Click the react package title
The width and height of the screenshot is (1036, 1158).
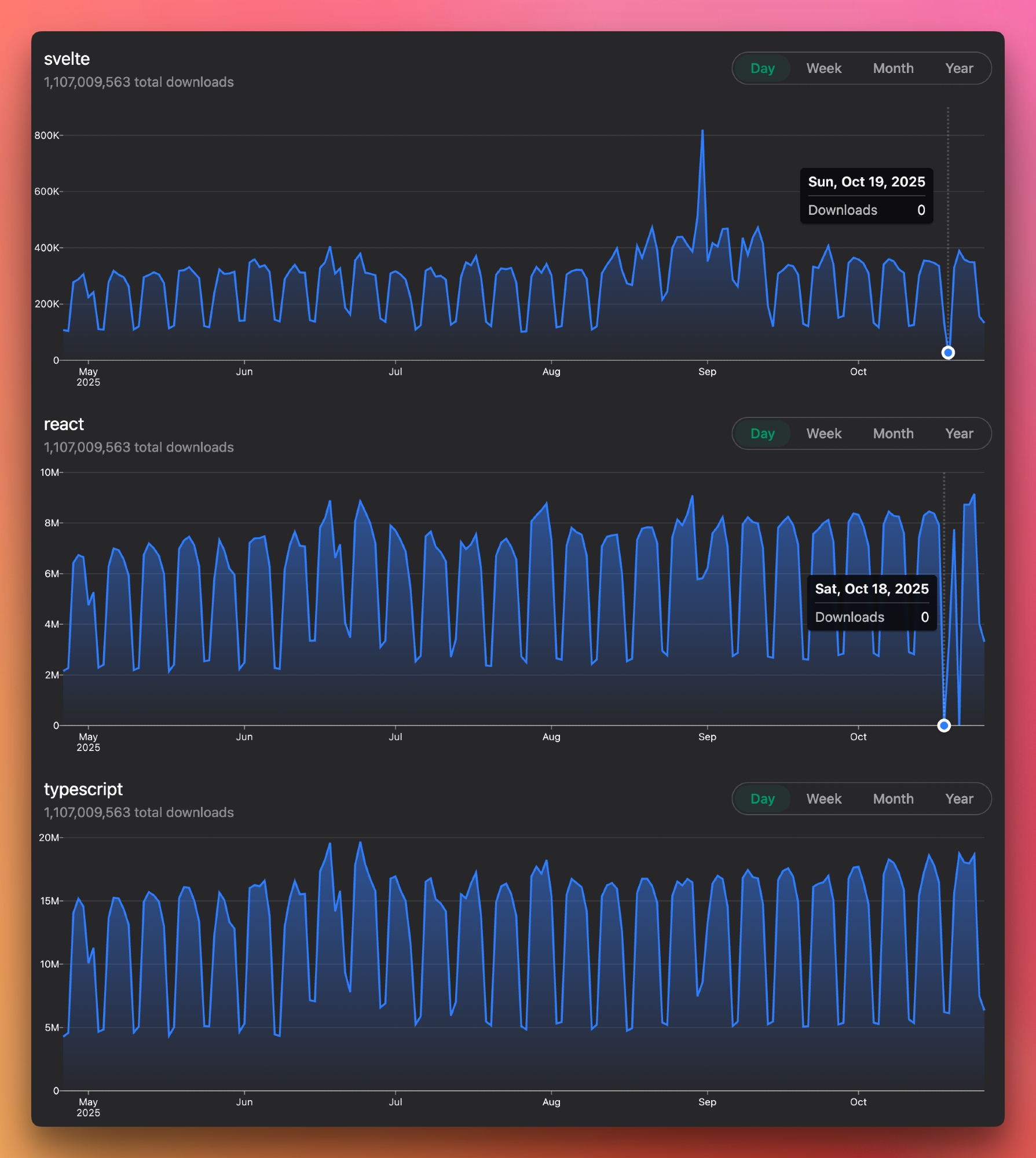64,424
